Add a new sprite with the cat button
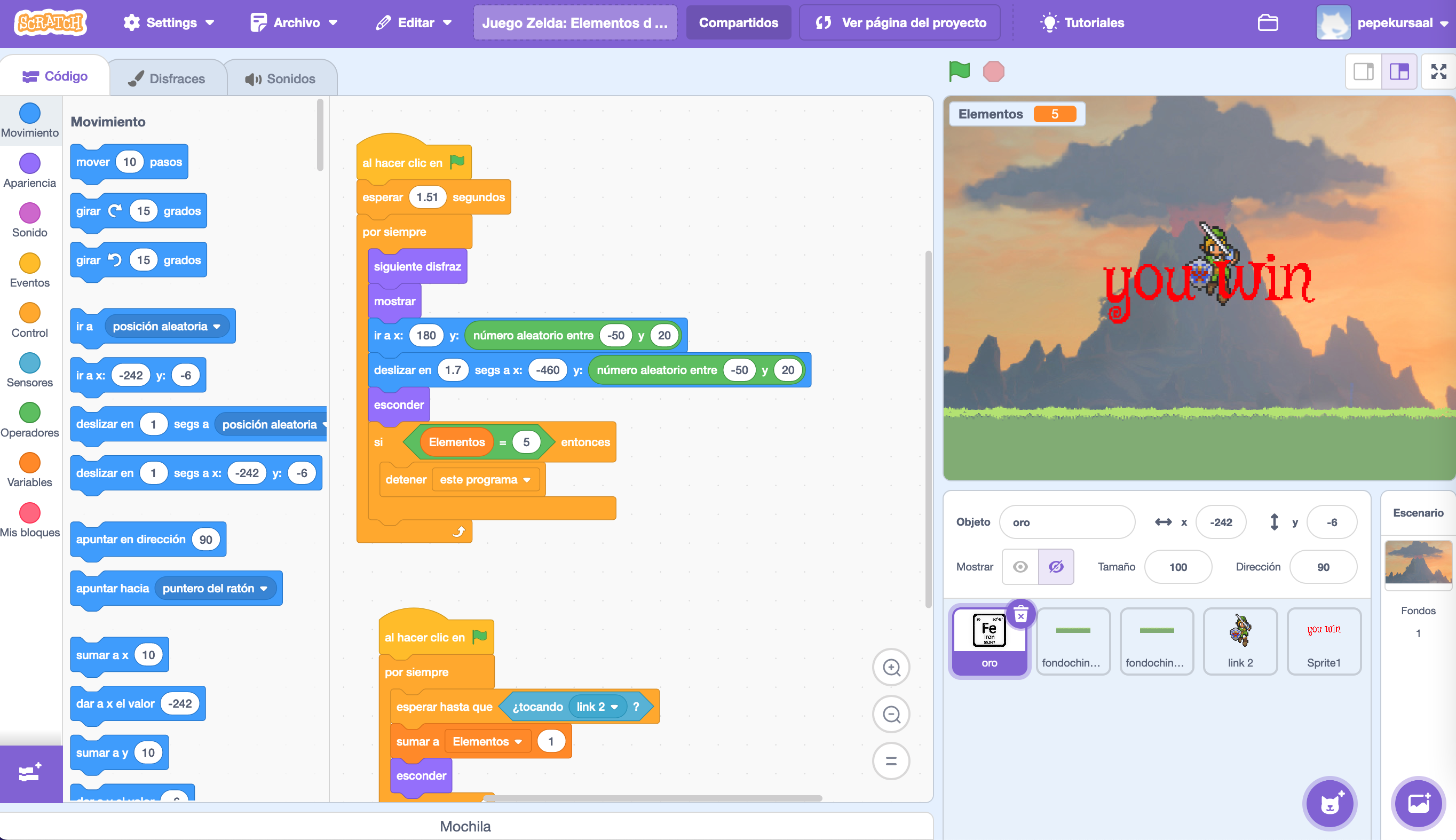Screen dimensions: 1456x840 (x=1329, y=803)
